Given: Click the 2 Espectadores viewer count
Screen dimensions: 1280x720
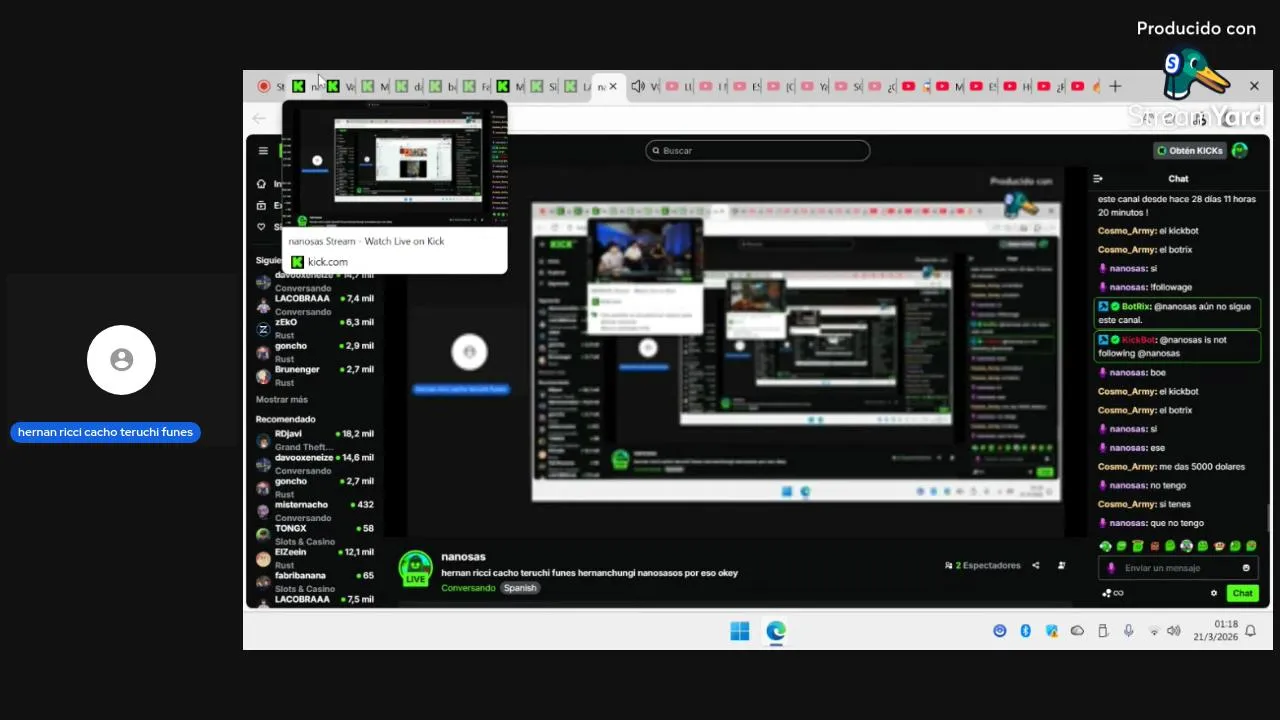Looking at the screenshot, I should point(982,566).
